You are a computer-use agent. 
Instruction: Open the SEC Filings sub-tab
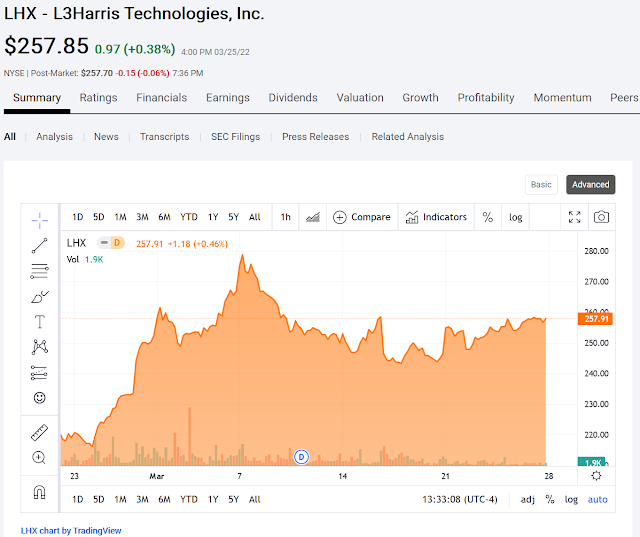click(x=235, y=137)
